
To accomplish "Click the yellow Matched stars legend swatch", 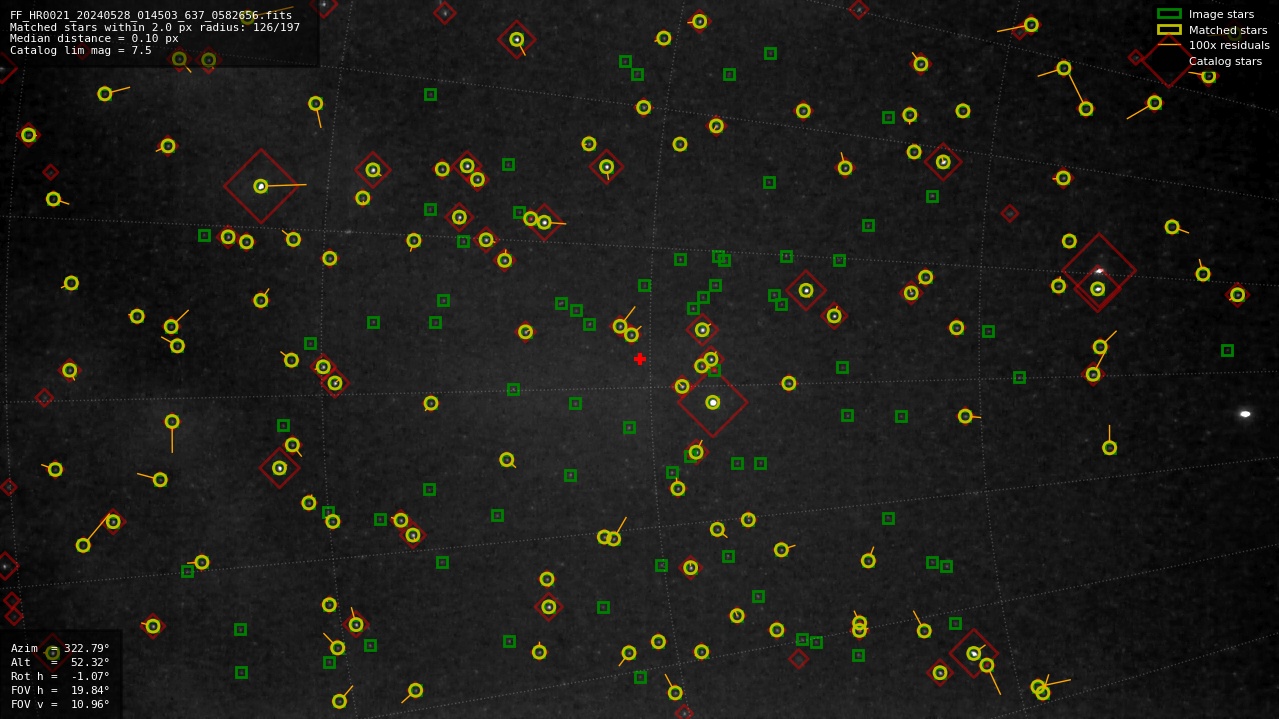I will pos(1169,30).
